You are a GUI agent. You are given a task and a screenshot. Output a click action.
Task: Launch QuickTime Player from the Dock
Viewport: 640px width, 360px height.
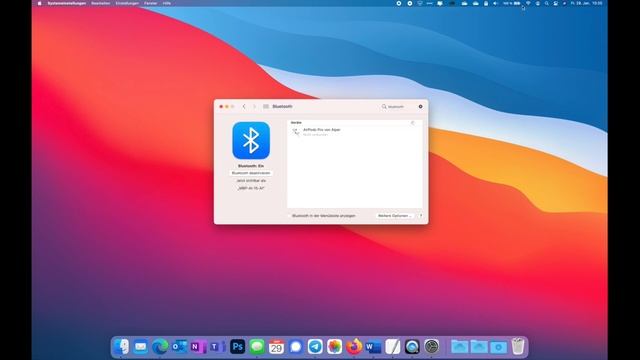(412, 347)
